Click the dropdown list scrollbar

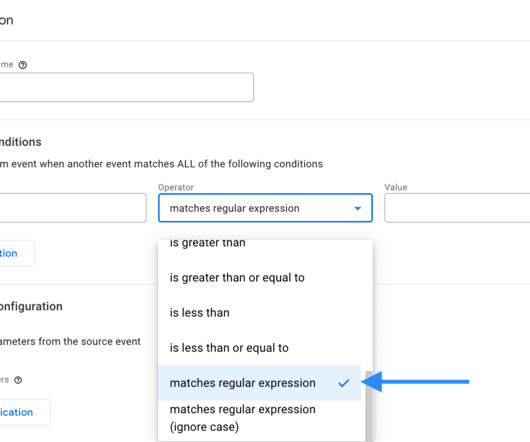point(369,406)
